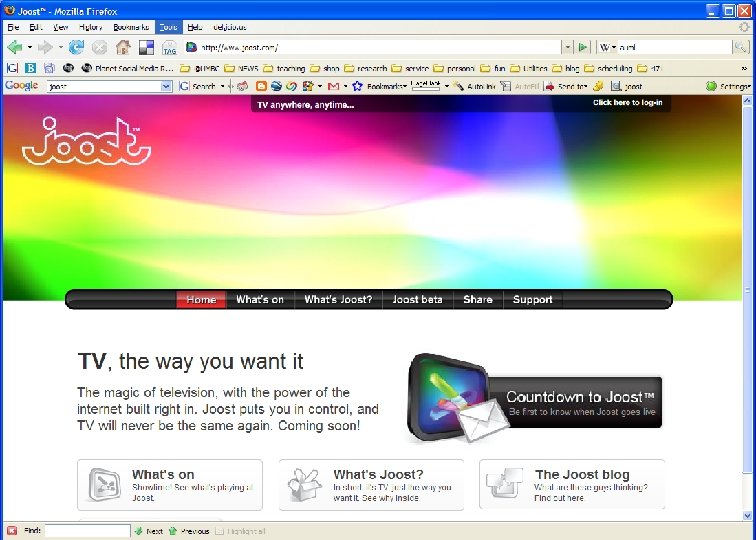This screenshot has height=540, width=756.
Task: Open del.icio.us bookmarks checkerboard icon
Action: click(x=146, y=47)
